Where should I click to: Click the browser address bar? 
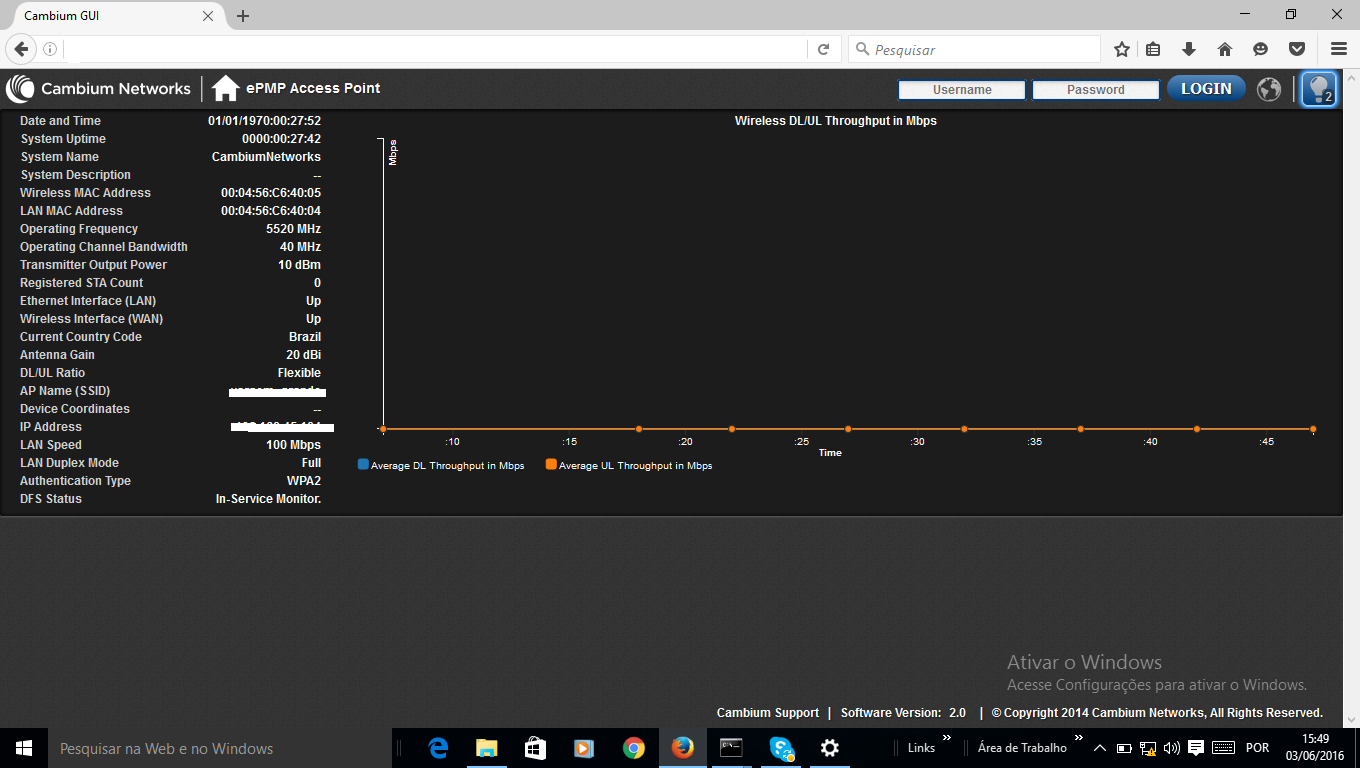click(435, 49)
